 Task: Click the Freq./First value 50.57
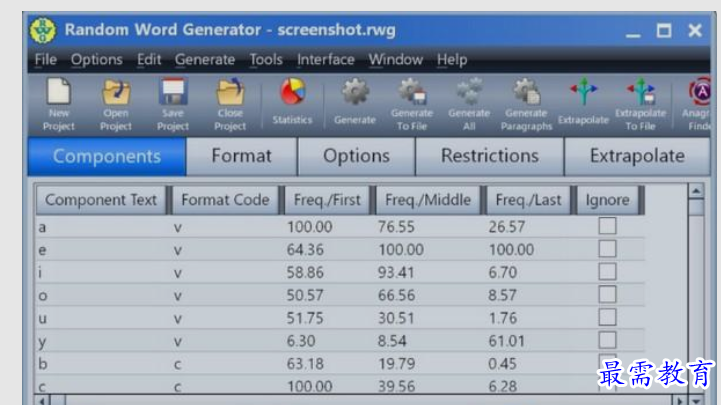click(305, 295)
